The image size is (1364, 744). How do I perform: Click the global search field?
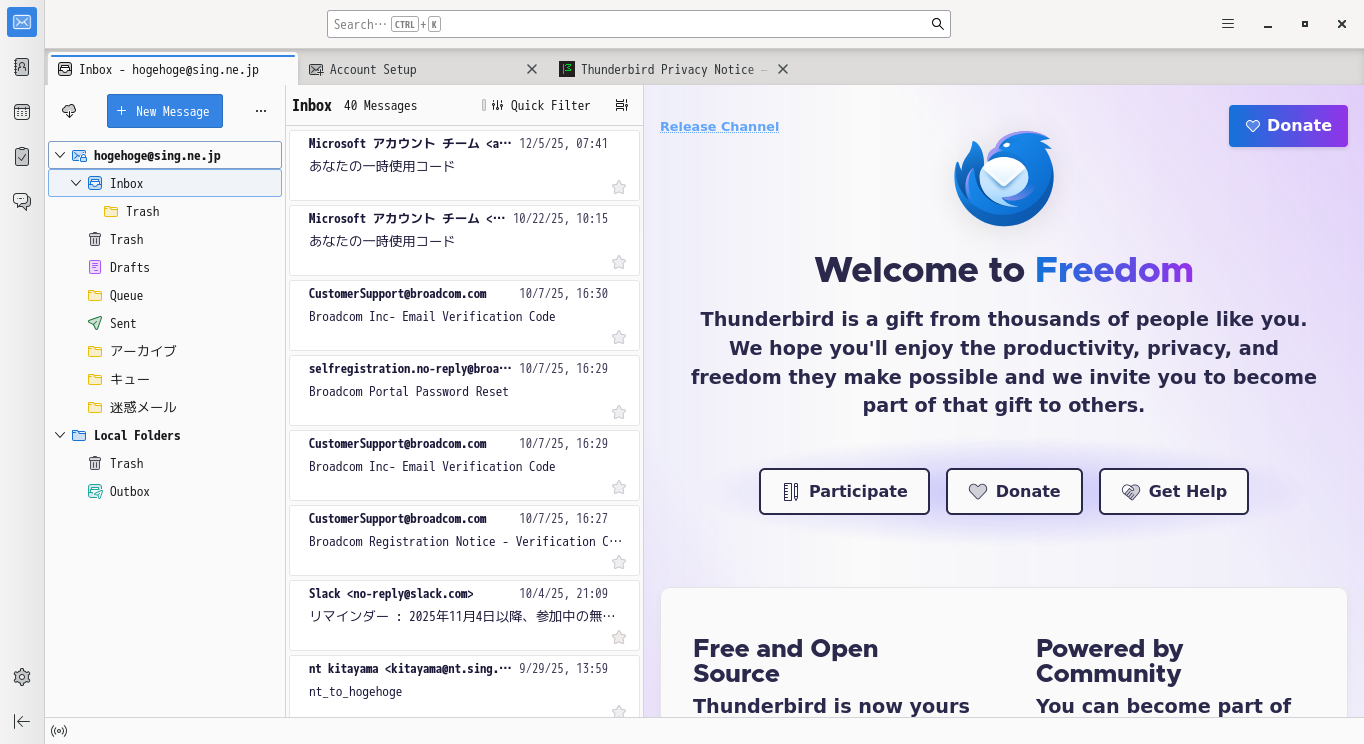[x=638, y=24]
